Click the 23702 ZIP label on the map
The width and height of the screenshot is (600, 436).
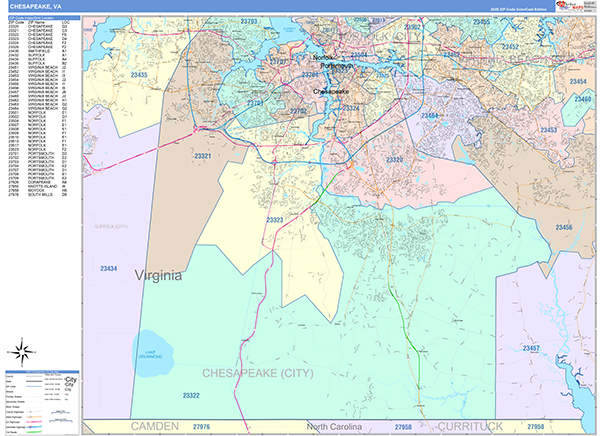tap(298, 111)
